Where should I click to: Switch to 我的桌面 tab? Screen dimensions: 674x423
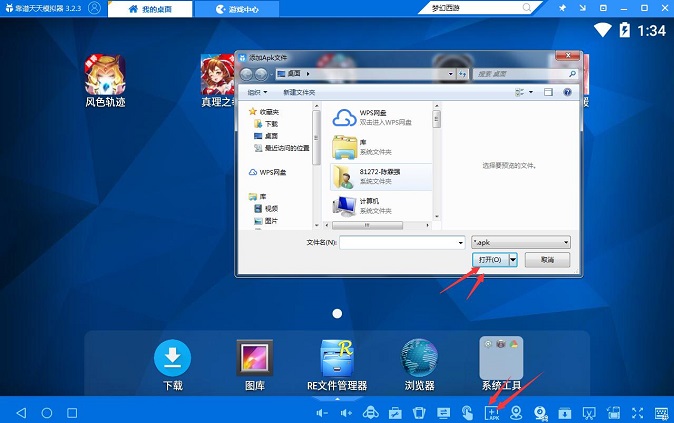150,9
